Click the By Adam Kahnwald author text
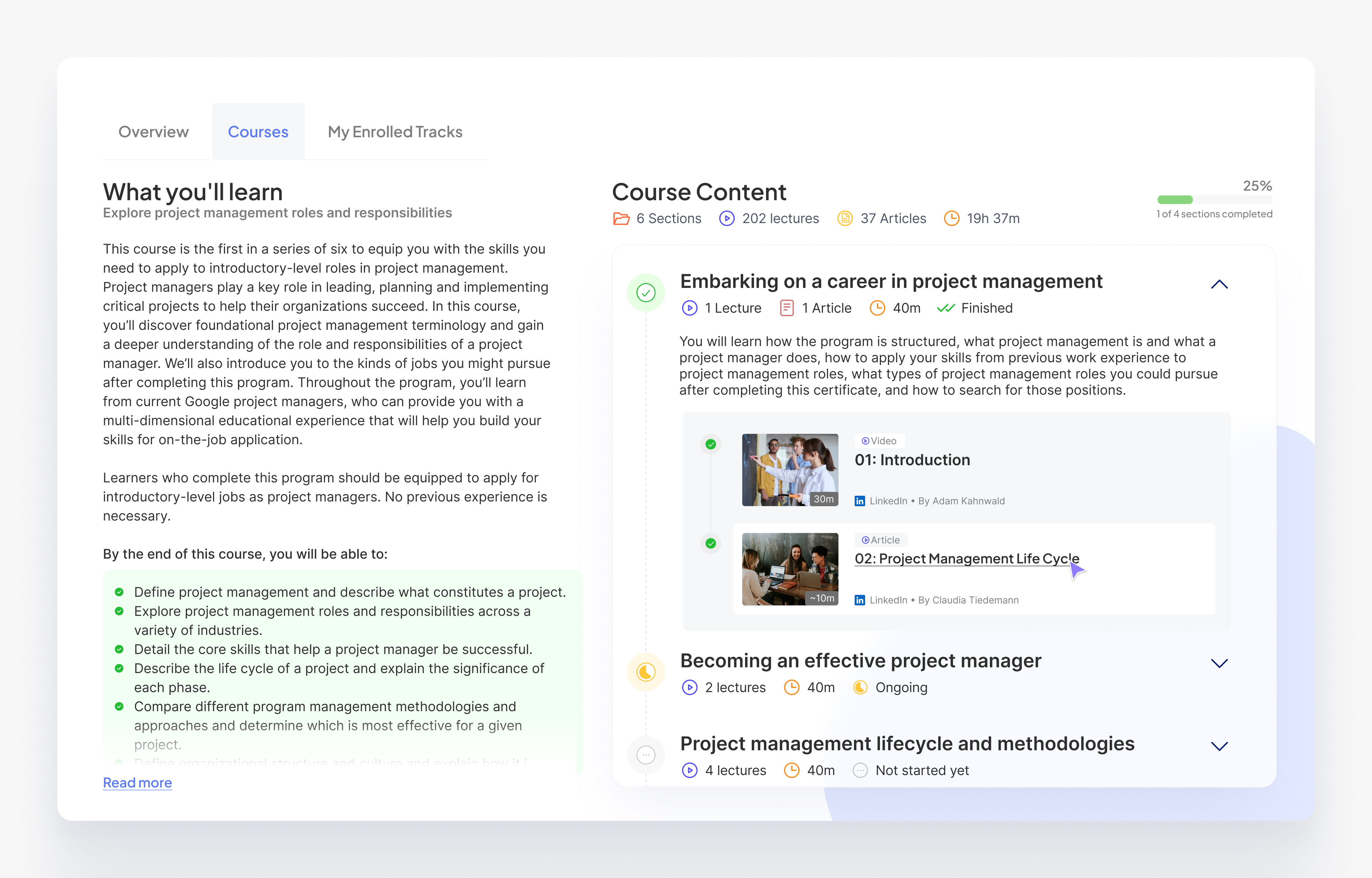Viewport: 1372px width, 878px height. click(961, 501)
